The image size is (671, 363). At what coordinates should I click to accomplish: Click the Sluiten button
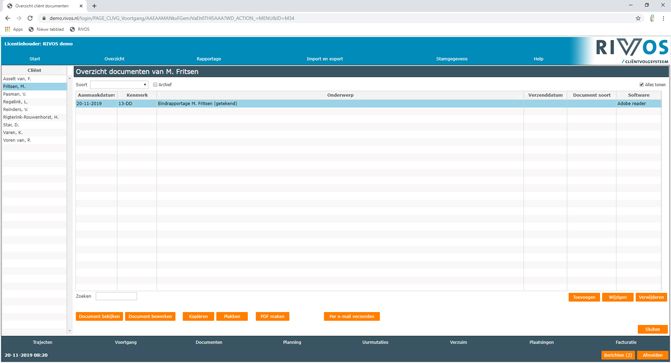pos(653,329)
